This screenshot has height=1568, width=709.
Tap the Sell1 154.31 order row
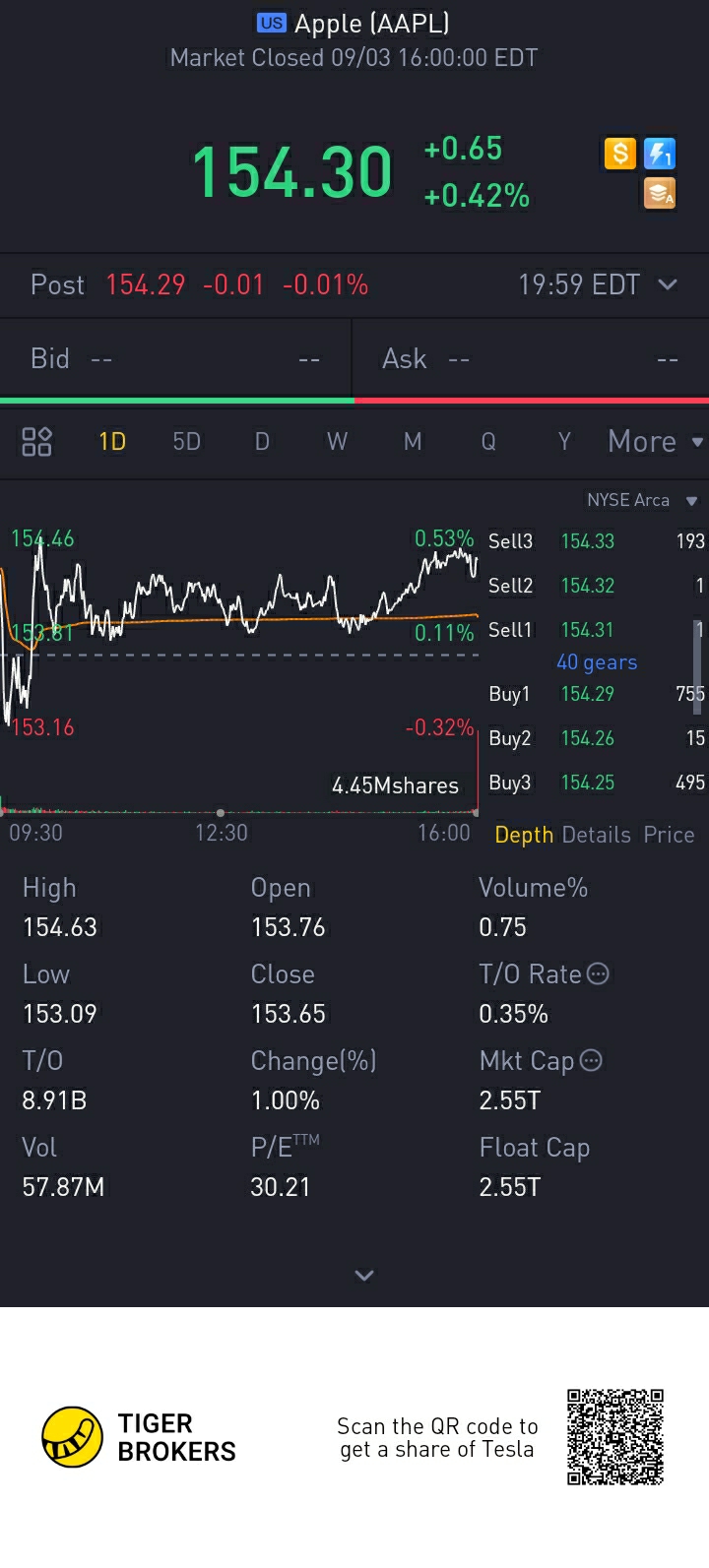597,630
